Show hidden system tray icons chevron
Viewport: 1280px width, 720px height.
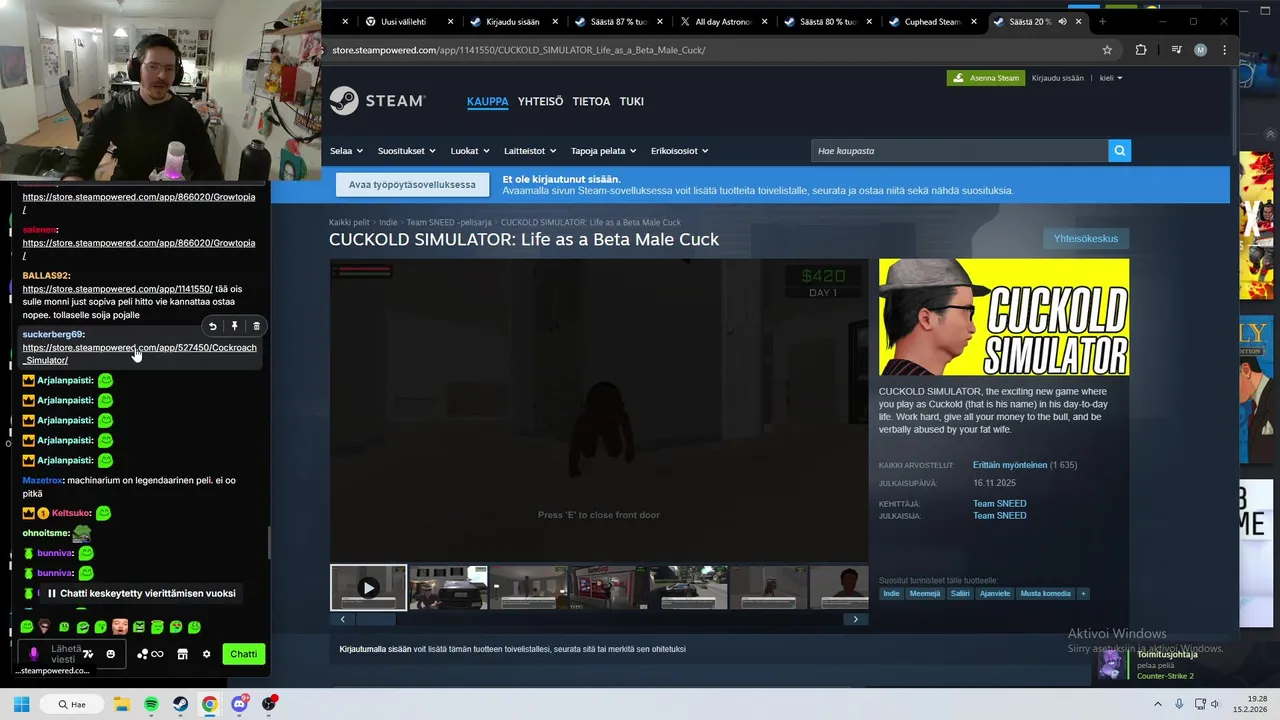[1158, 704]
